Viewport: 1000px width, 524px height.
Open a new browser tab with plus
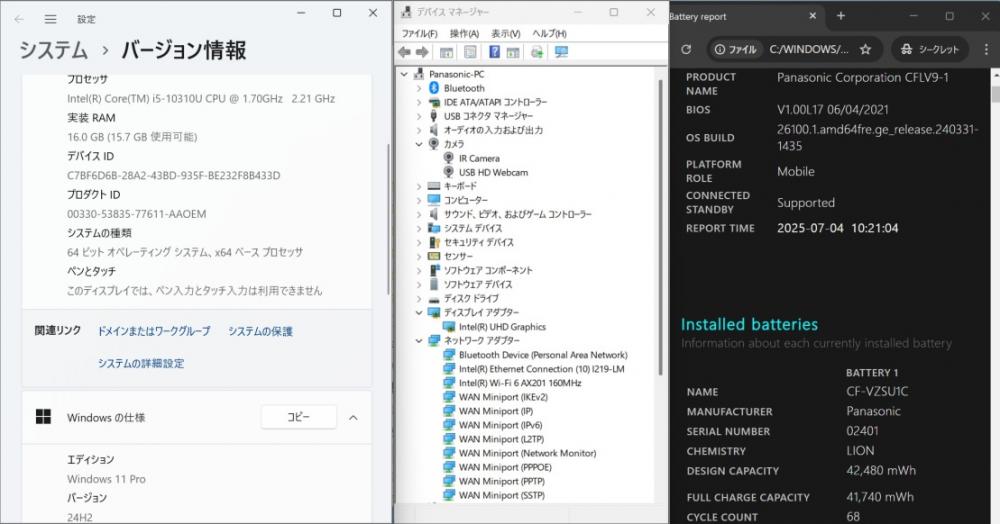tap(841, 16)
